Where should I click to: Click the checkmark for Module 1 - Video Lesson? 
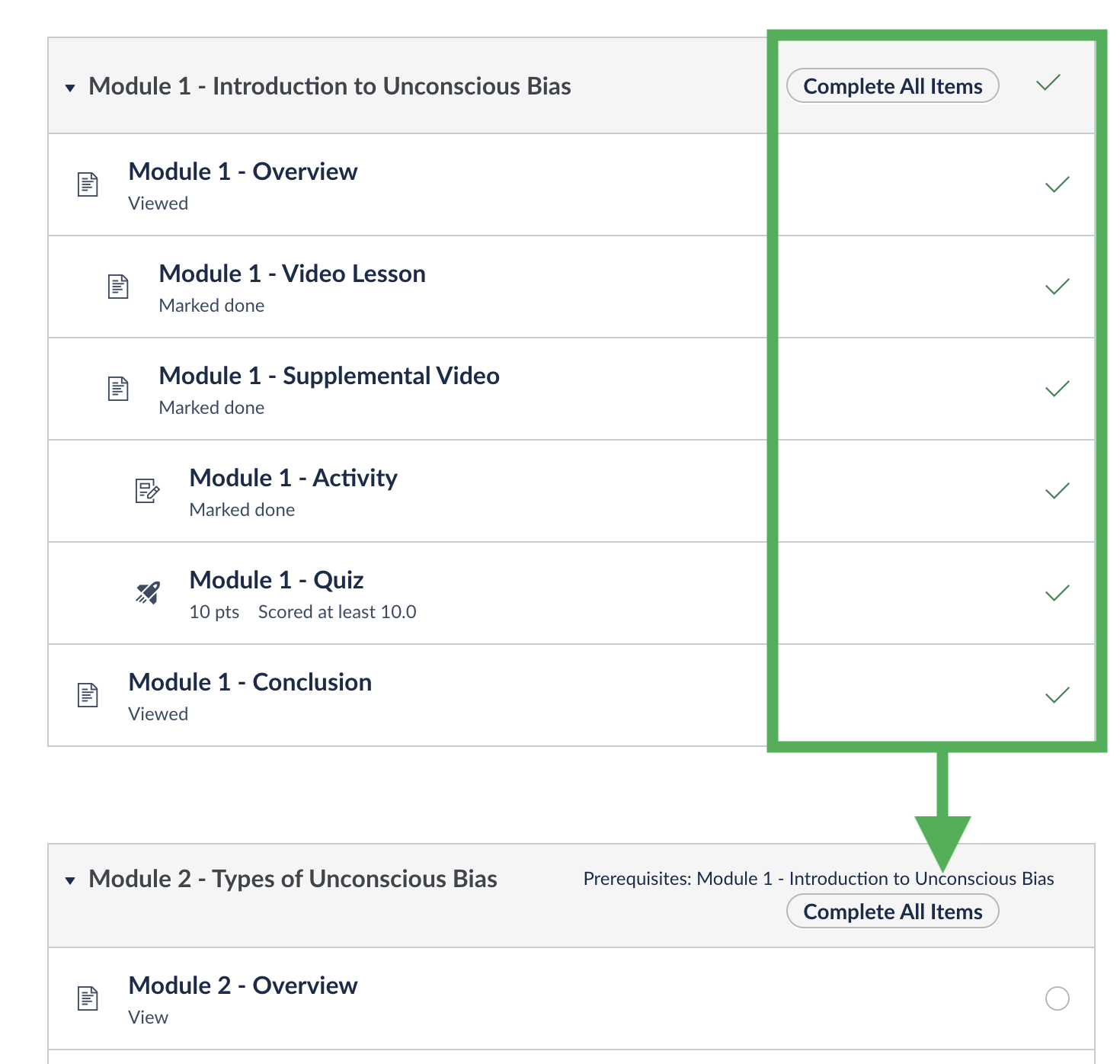(1058, 287)
